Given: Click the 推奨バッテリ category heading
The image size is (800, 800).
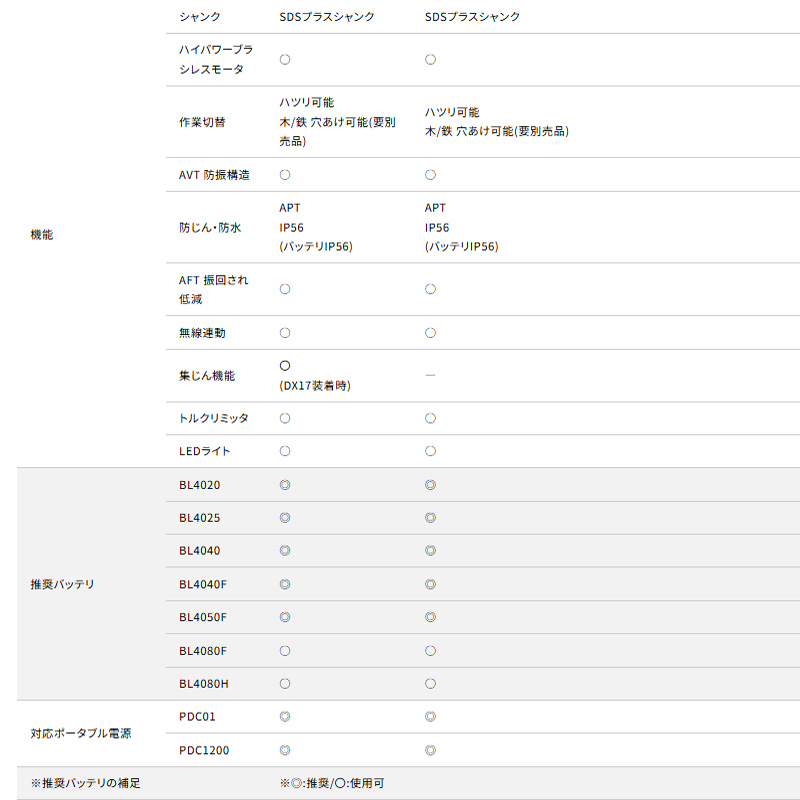Looking at the screenshot, I should [x=62, y=584].
